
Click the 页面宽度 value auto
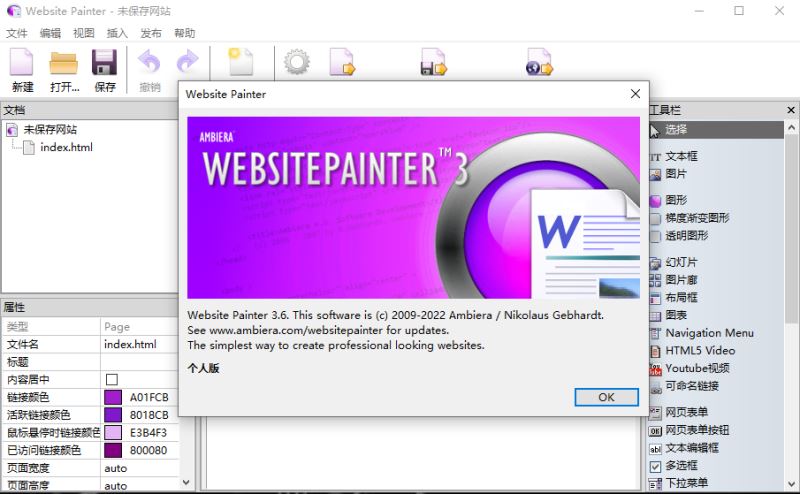[x=140, y=468]
